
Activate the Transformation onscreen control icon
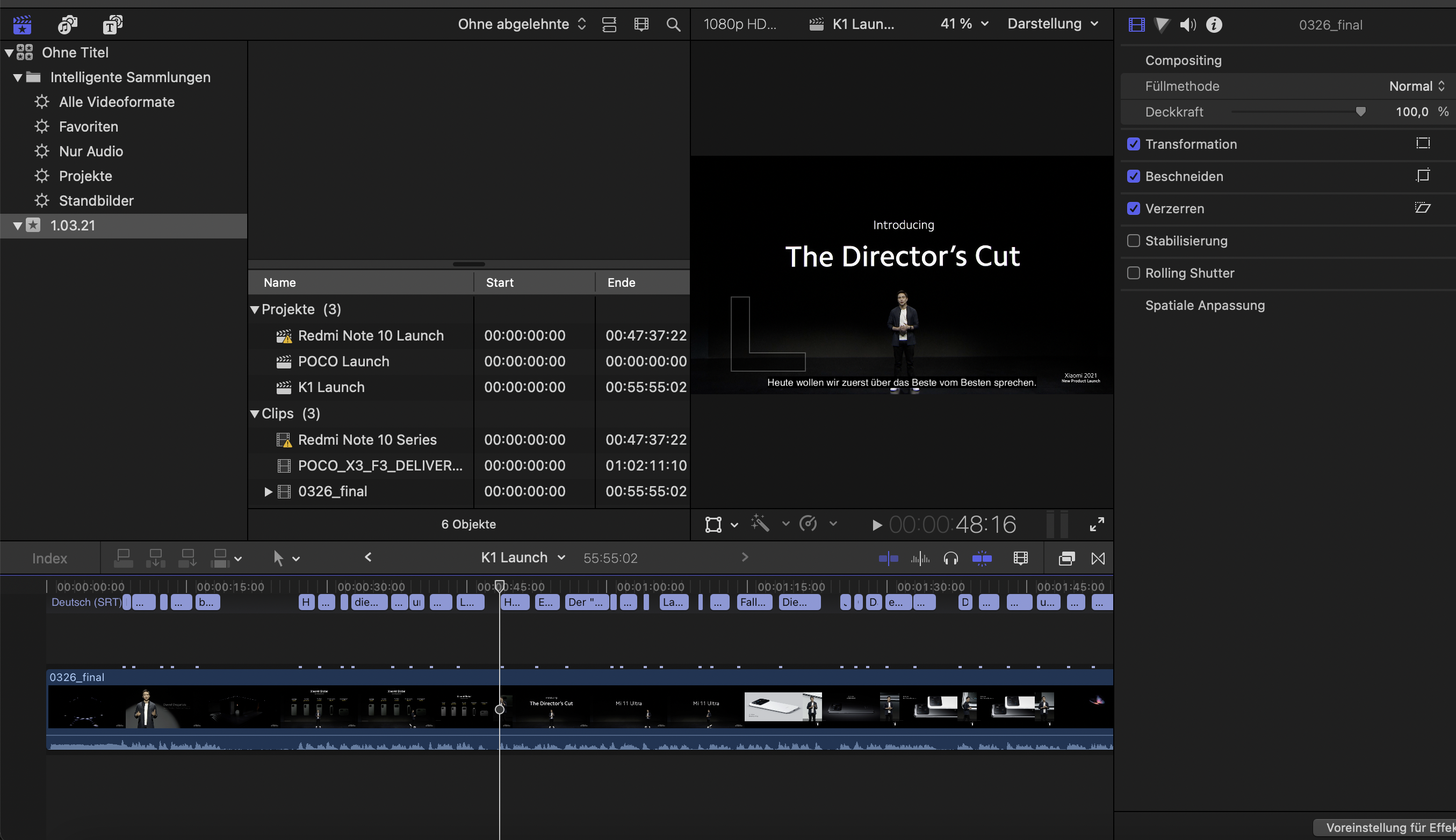tap(1423, 143)
